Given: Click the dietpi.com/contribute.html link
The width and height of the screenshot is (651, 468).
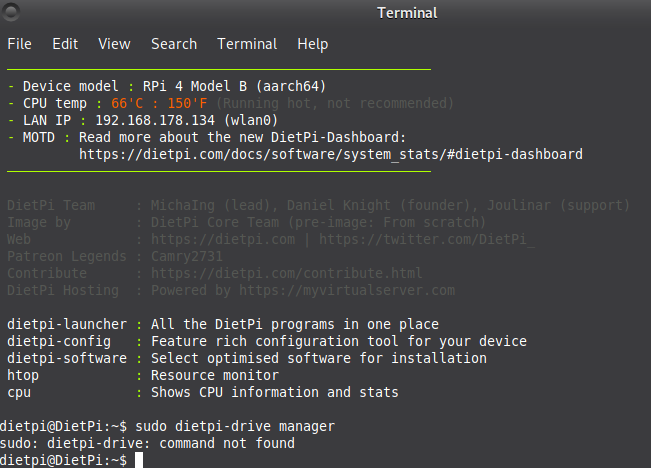Looking at the screenshot, I should pos(286,273).
